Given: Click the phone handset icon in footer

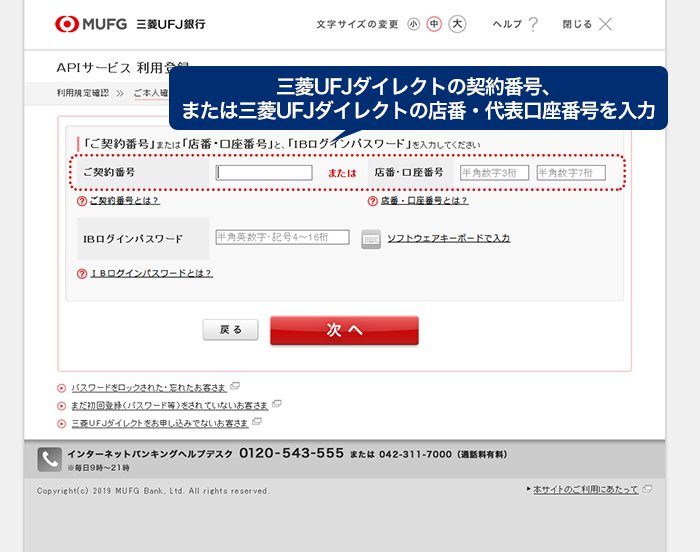Looking at the screenshot, I should click(50, 460).
